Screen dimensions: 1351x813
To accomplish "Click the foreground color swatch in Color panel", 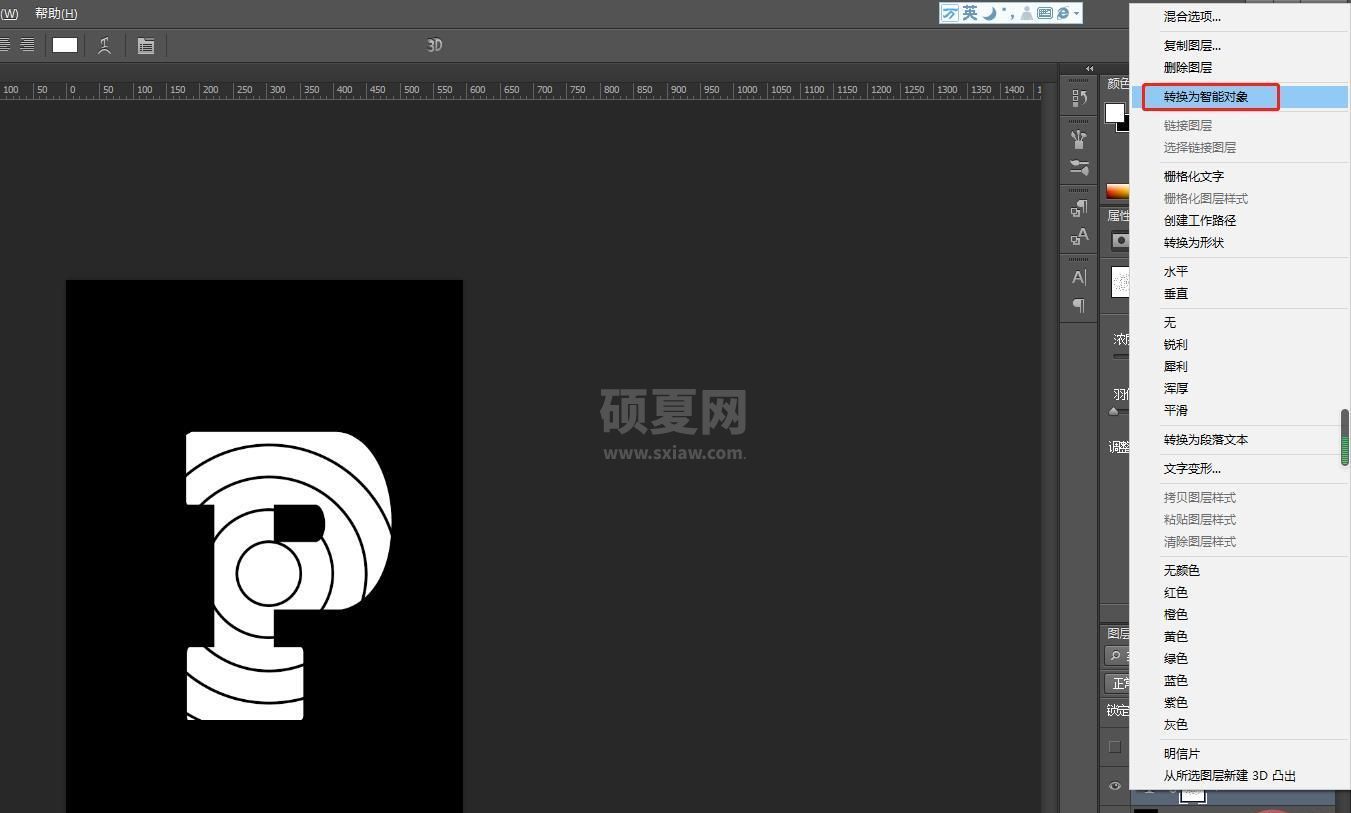I will click(x=1114, y=113).
